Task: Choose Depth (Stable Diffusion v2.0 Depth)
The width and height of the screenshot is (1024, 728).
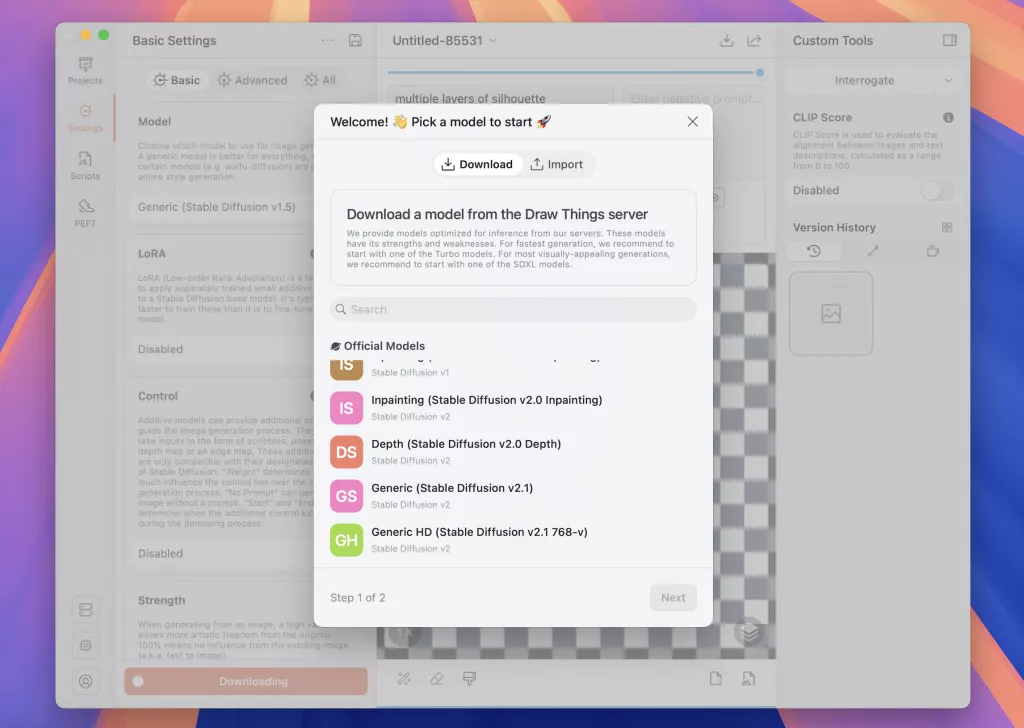Action: pos(513,452)
